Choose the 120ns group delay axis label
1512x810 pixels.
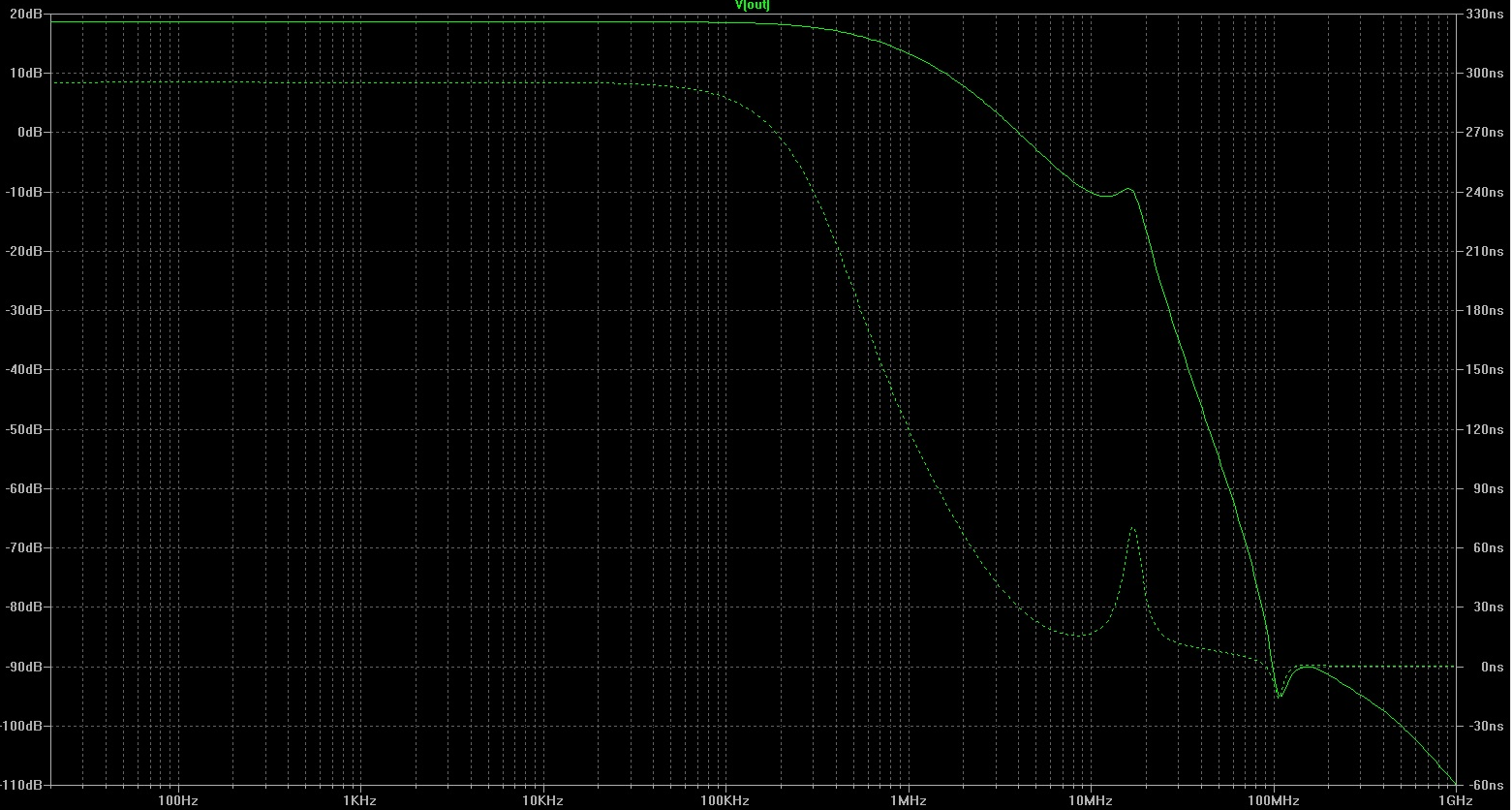[x=1485, y=429]
